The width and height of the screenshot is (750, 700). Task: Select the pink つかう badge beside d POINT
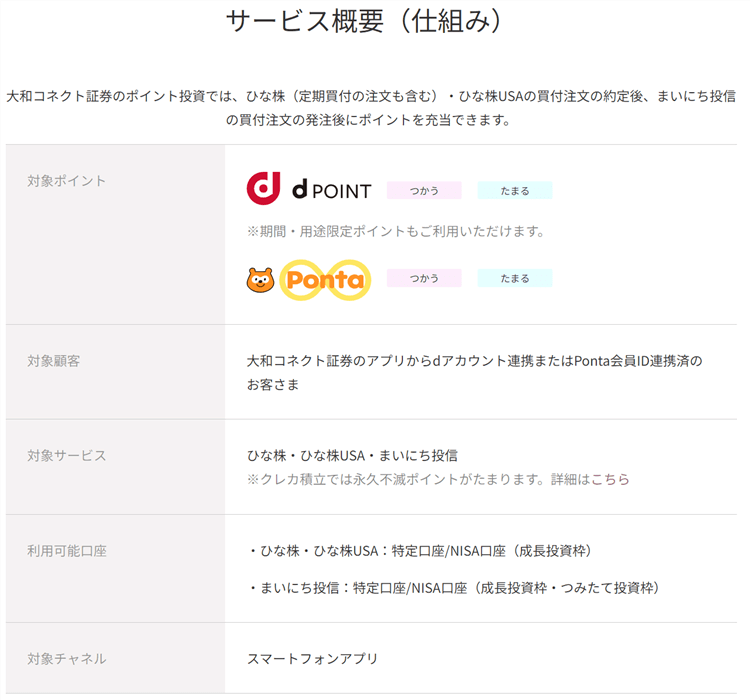(x=424, y=190)
